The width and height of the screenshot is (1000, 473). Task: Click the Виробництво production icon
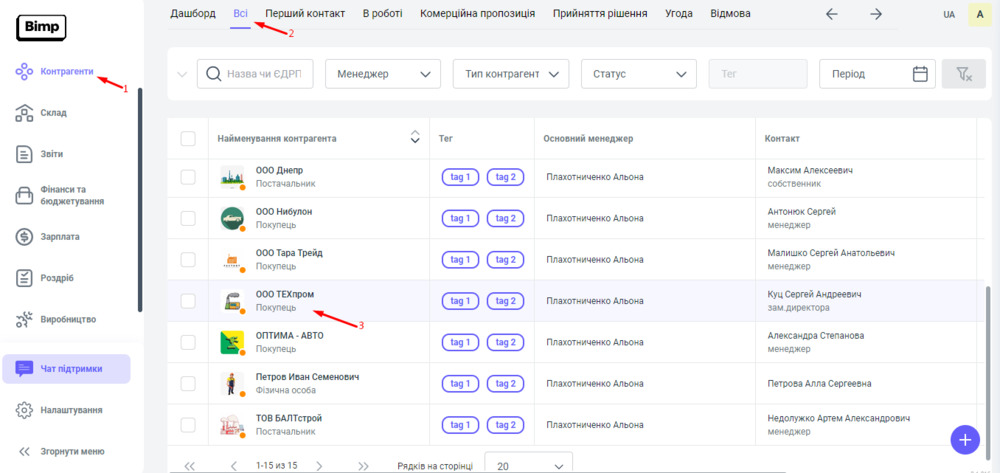(26, 320)
